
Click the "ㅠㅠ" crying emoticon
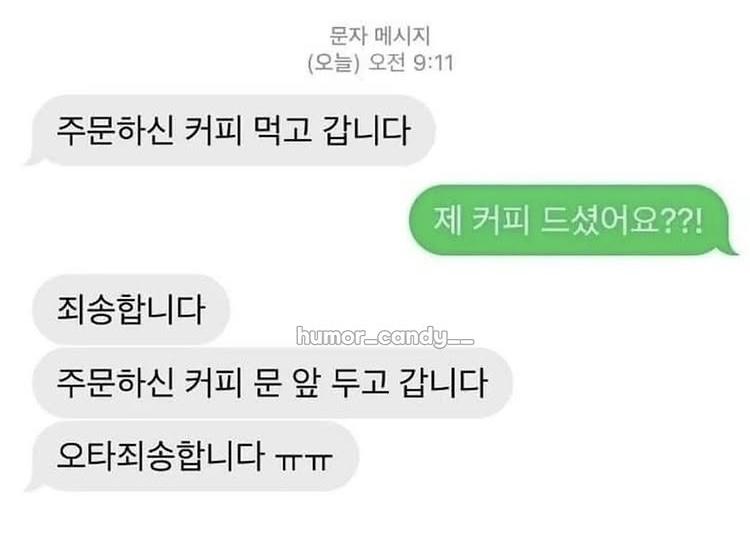pyautogui.click(x=304, y=460)
